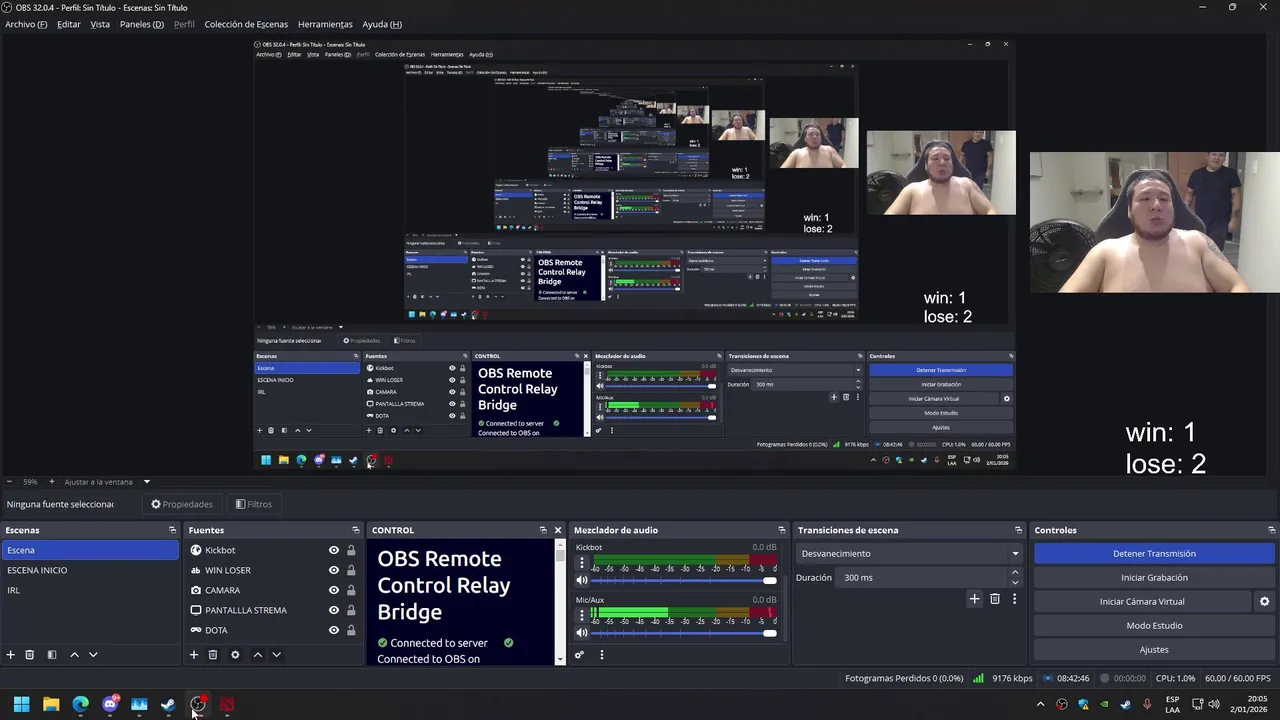Move the selected scene up

(74, 655)
